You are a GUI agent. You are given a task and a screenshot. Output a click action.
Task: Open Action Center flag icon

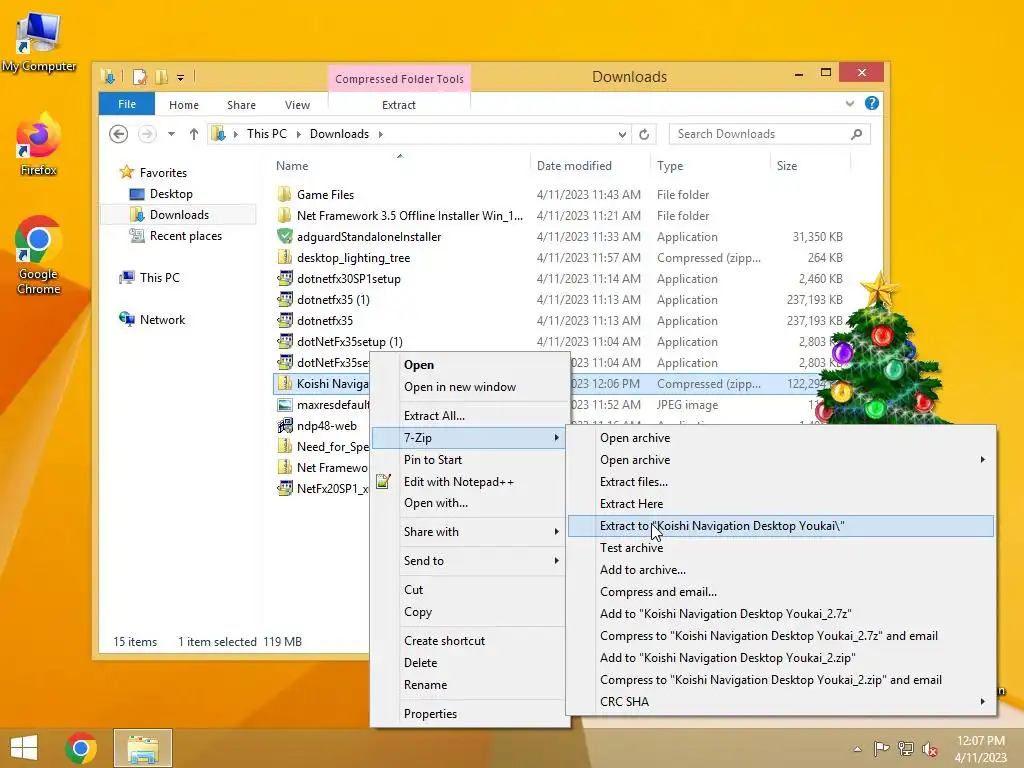(x=882, y=748)
